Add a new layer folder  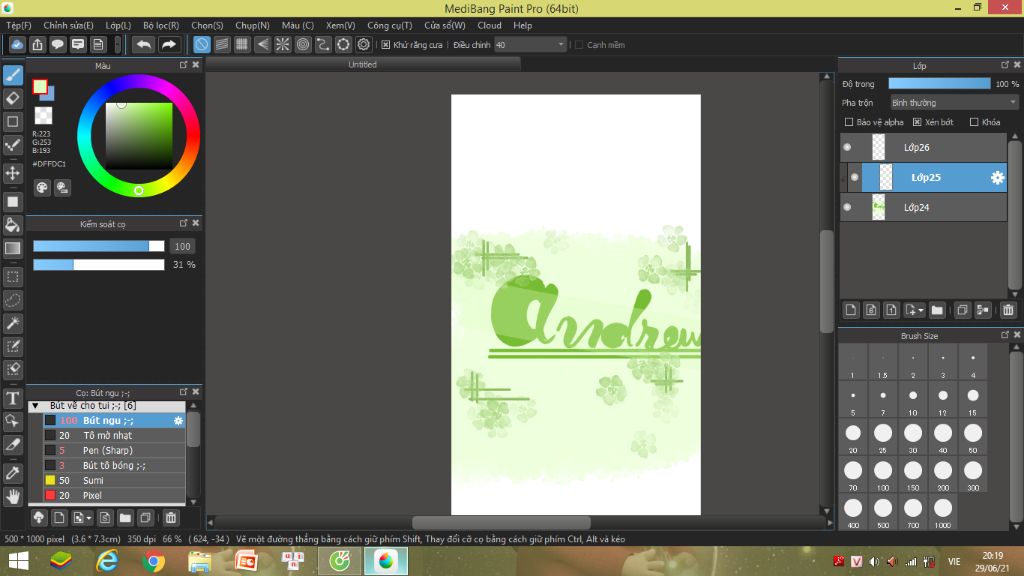point(937,310)
